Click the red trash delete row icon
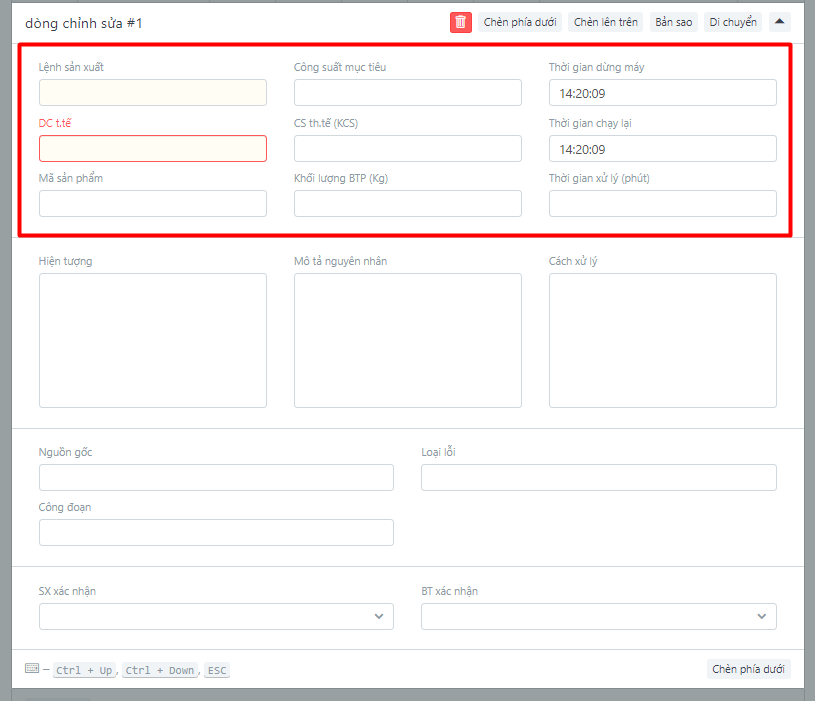 (x=460, y=22)
